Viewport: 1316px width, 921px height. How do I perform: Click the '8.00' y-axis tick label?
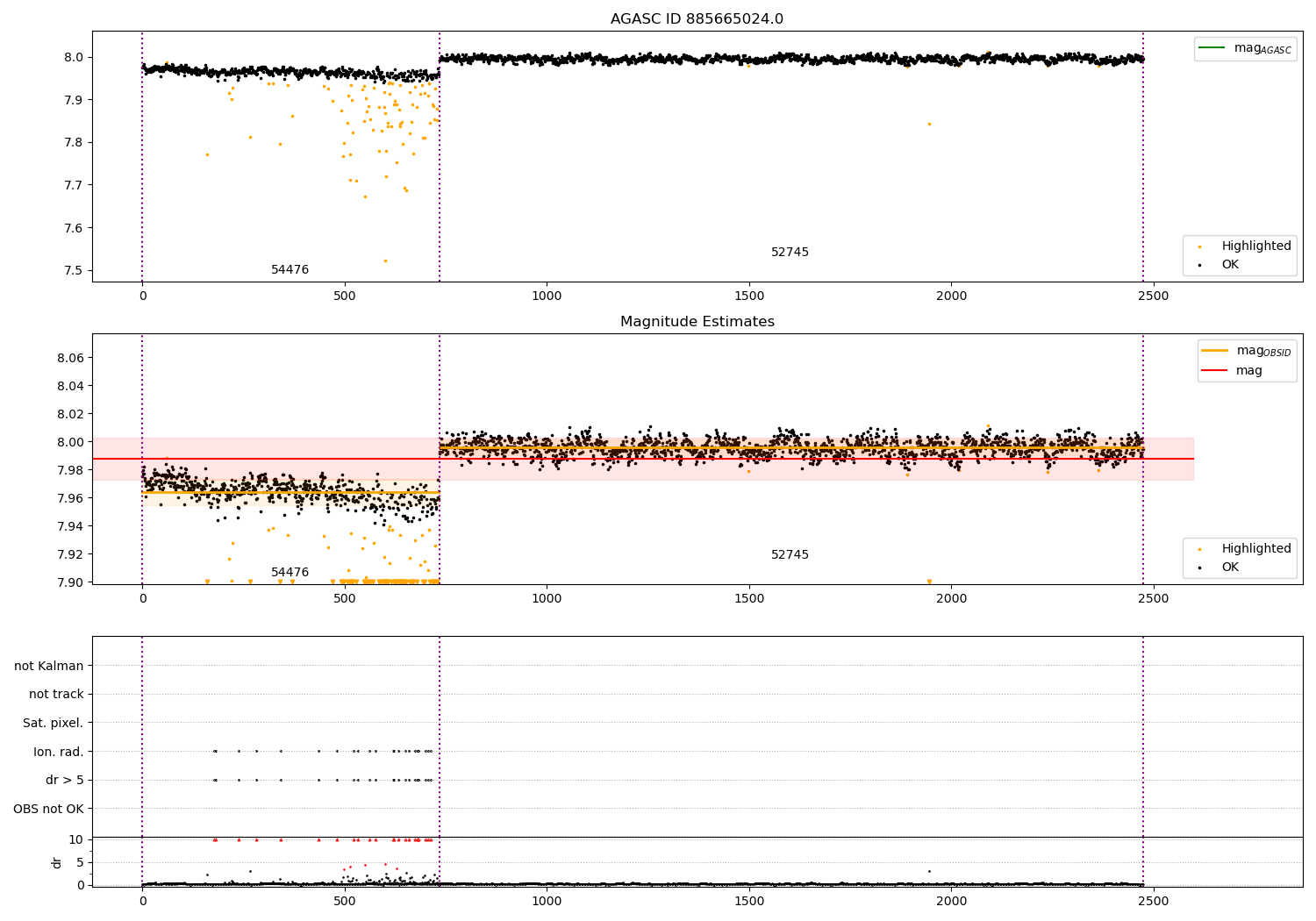(x=69, y=442)
